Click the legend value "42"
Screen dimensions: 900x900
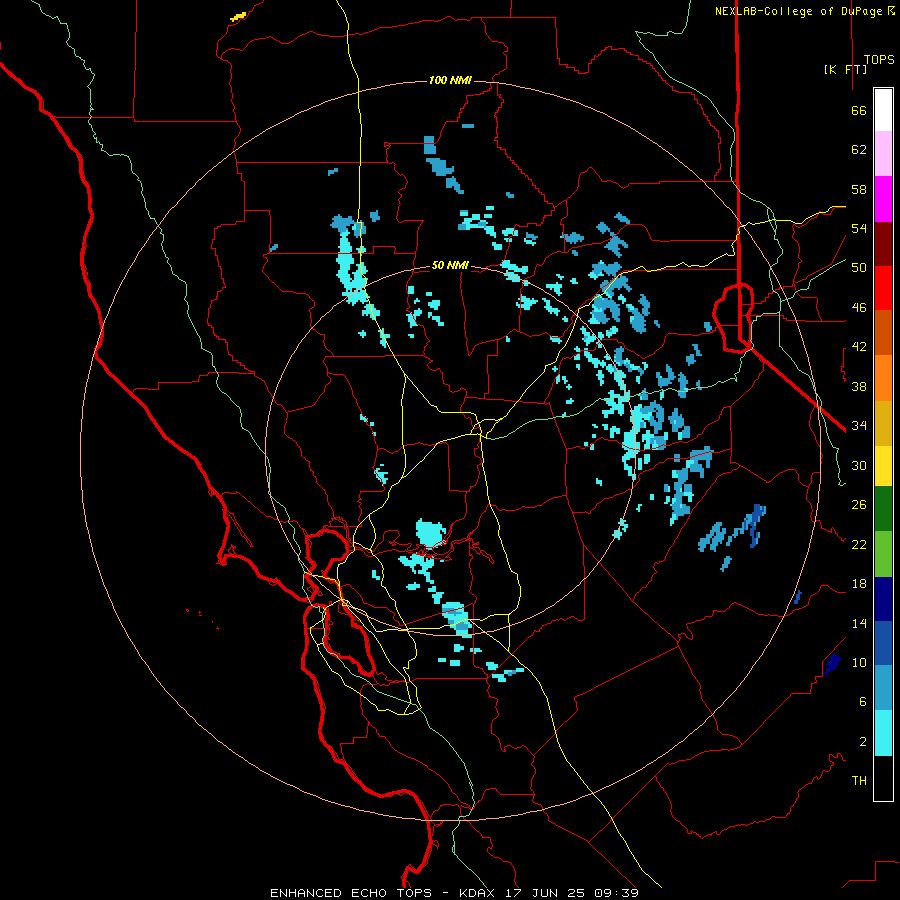(x=859, y=347)
